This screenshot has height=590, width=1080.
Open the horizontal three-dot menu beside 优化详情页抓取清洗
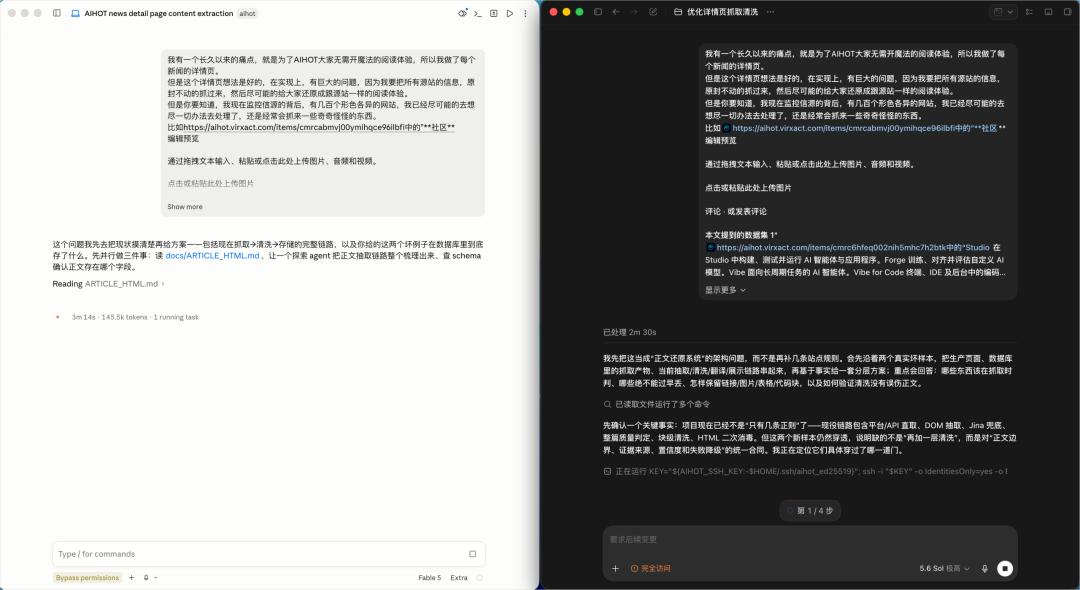pyautogui.click(x=770, y=12)
